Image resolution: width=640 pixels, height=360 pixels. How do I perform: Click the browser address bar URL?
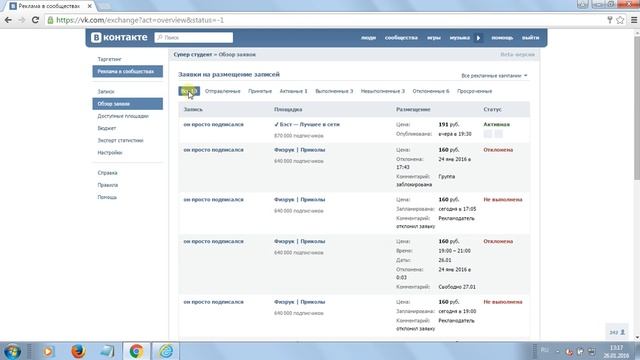[x=140, y=20]
